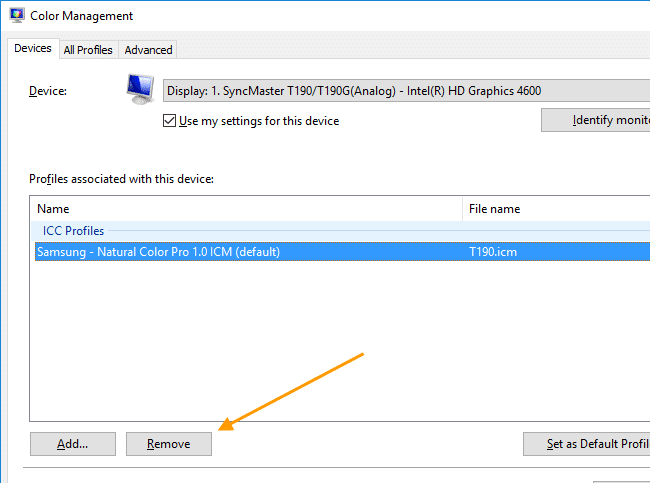Click the Device: label
The image size is (650, 483).
pos(48,91)
